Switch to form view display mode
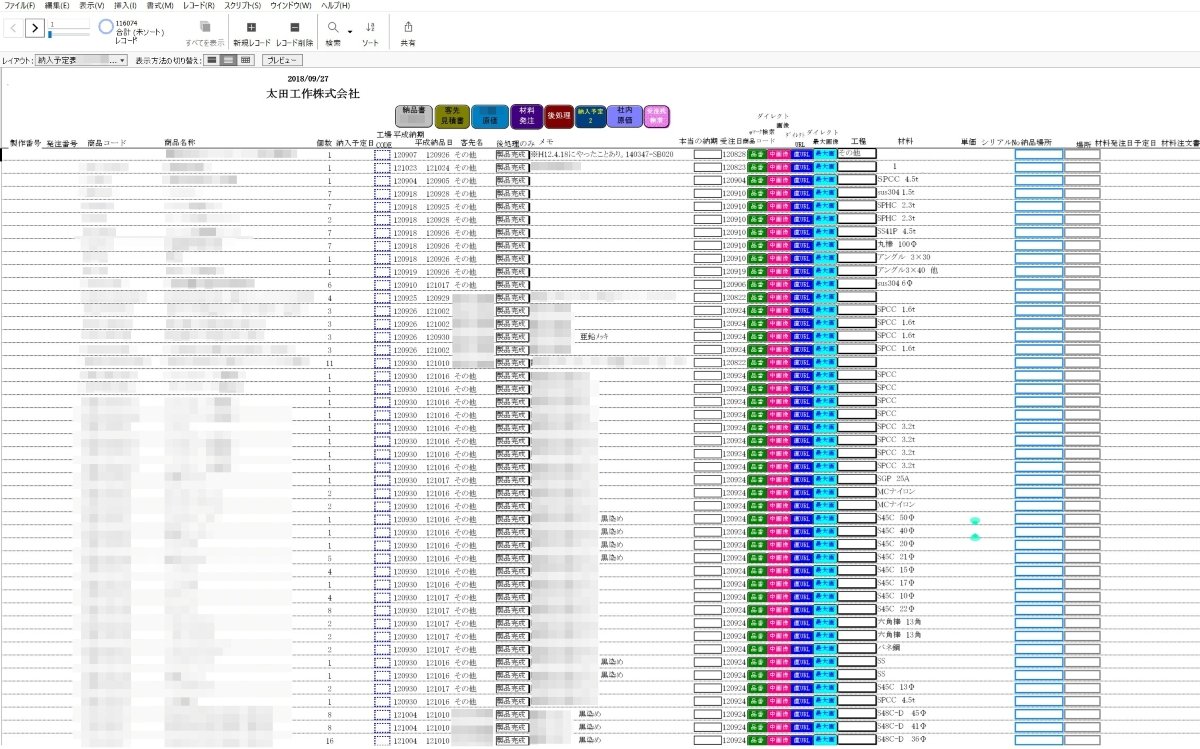The image size is (1200, 749). [211, 61]
